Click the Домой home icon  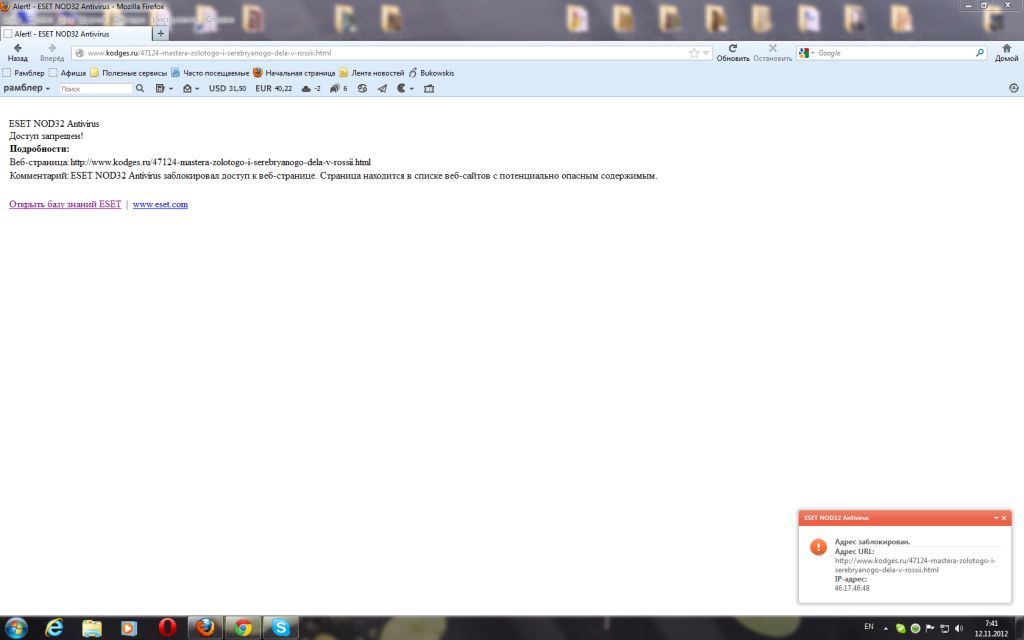[x=1006, y=49]
